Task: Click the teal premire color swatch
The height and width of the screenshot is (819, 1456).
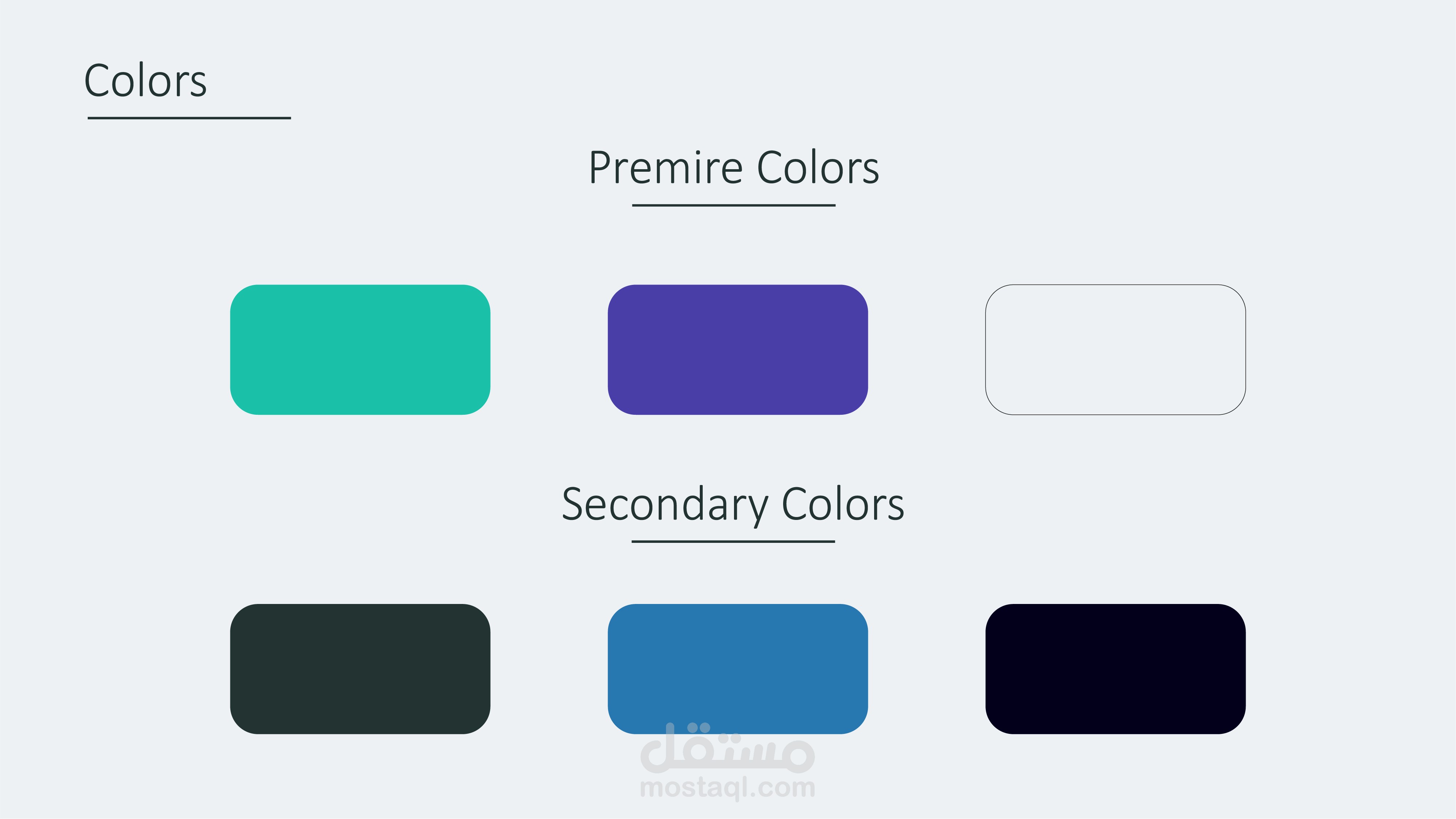Action: tap(360, 349)
